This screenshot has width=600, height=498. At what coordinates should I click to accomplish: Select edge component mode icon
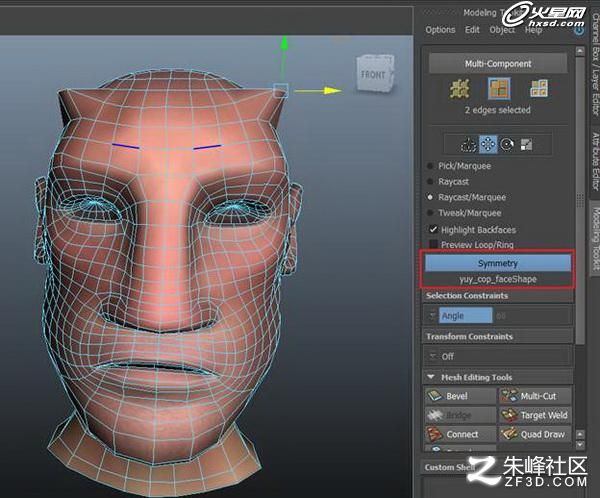499,88
